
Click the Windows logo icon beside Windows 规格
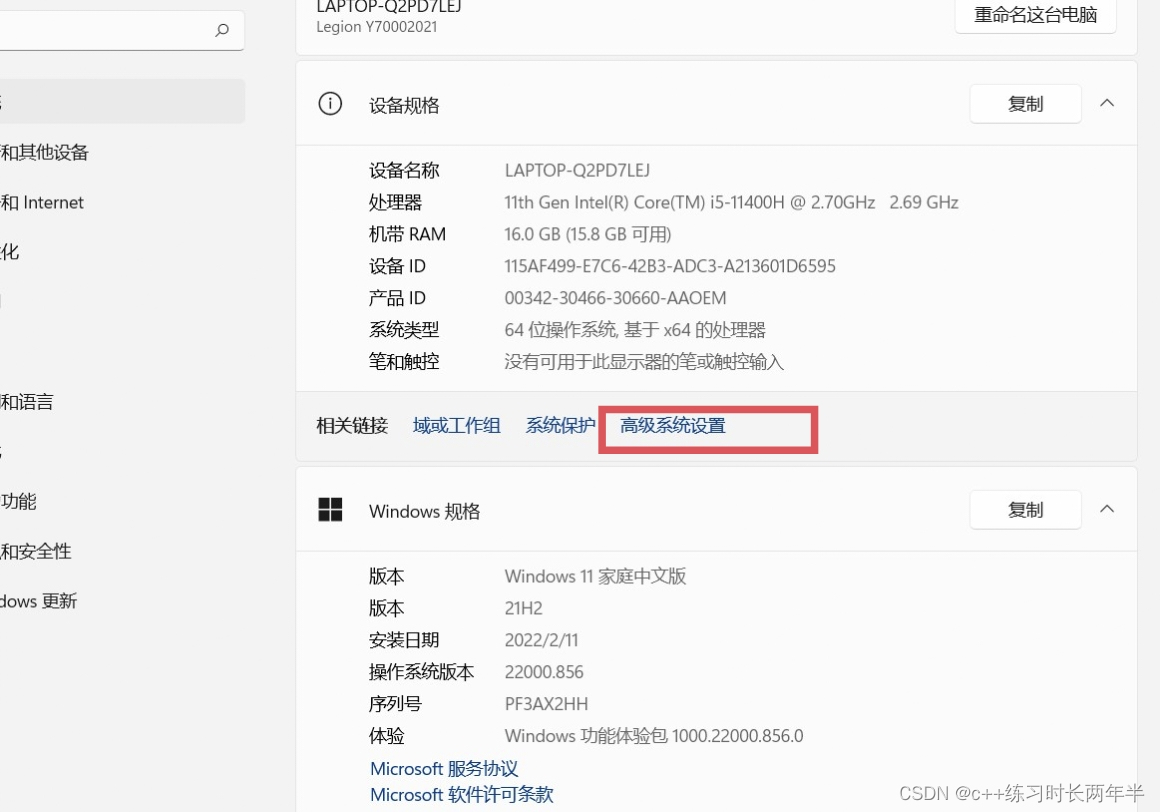330,510
